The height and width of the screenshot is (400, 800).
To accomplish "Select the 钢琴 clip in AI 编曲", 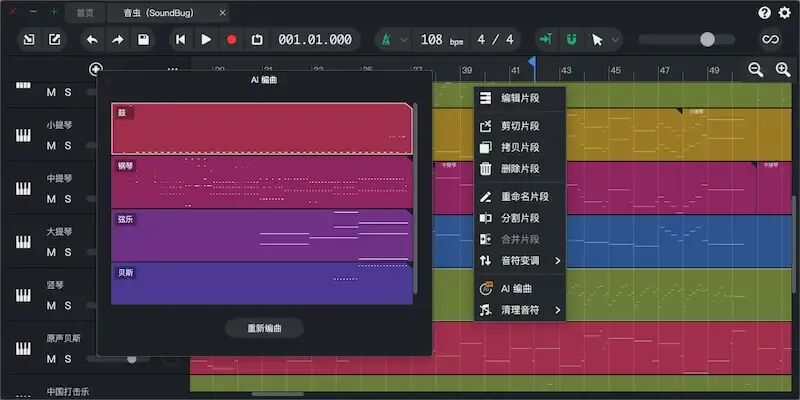I will point(262,182).
